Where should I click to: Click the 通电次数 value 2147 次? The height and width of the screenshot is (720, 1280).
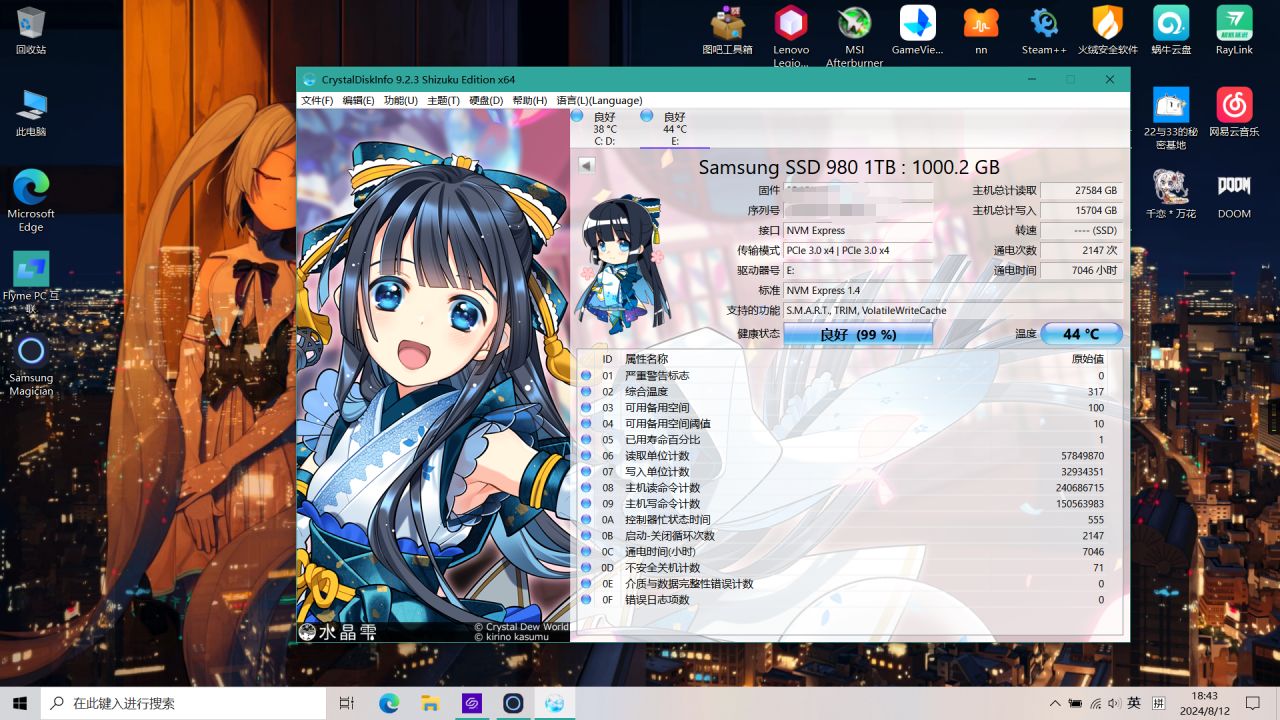[x=1081, y=251]
